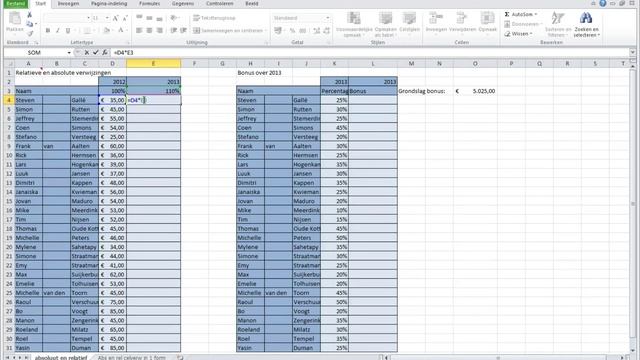This screenshot has width=640, height=360.
Task: Open the Beeld ribbon tab
Action: point(251,4)
